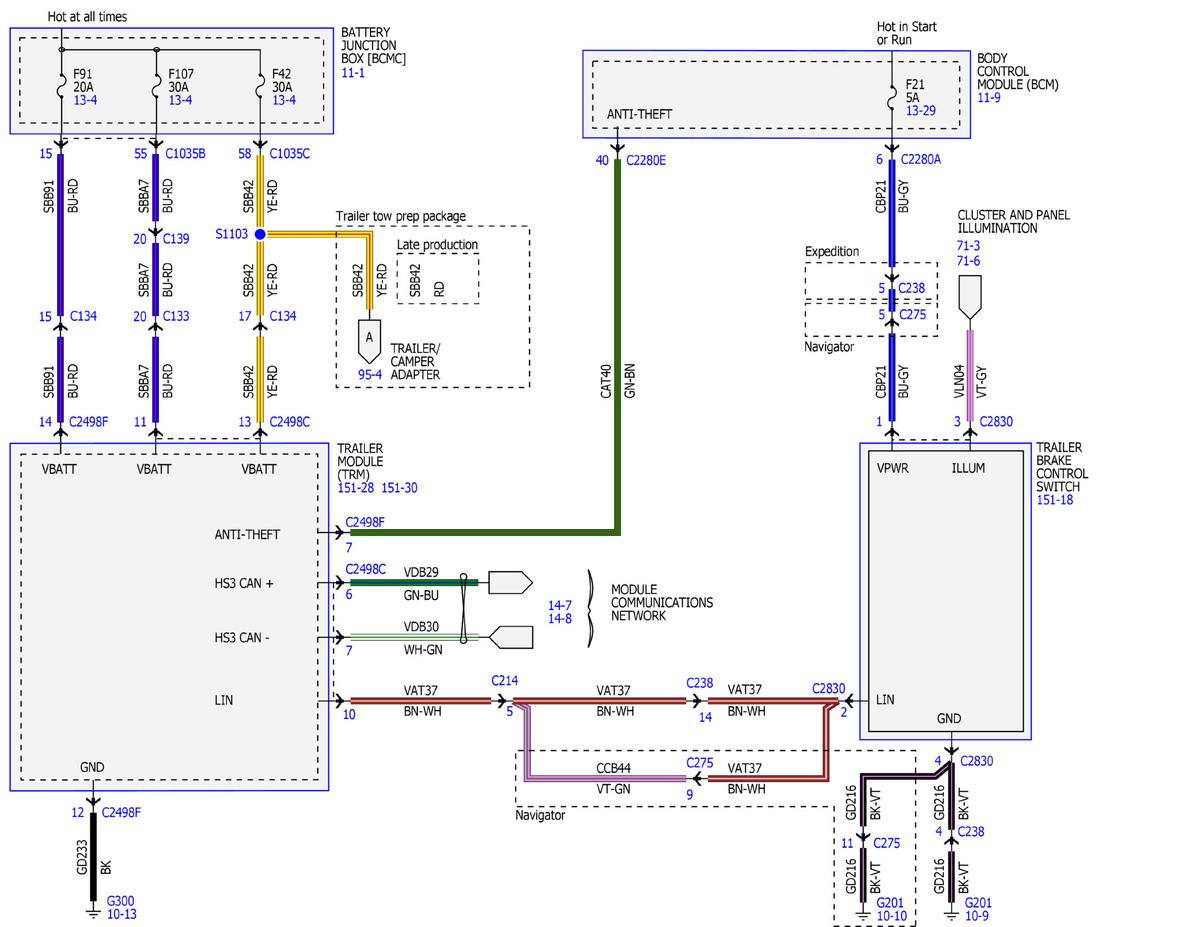Follow the 14-7 module communications network link
This screenshot has width=1200, height=927.
point(560,606)
